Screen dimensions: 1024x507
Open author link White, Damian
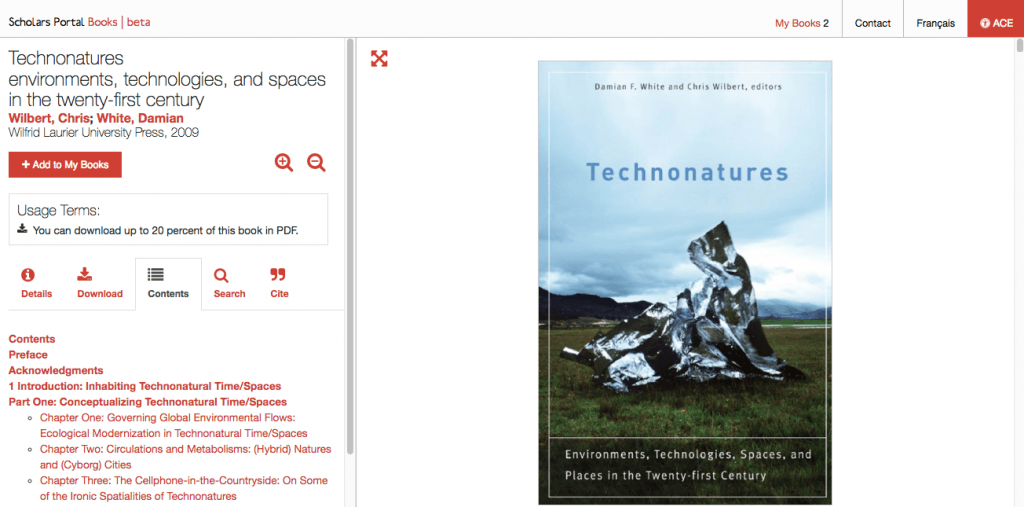click(140, 118)
